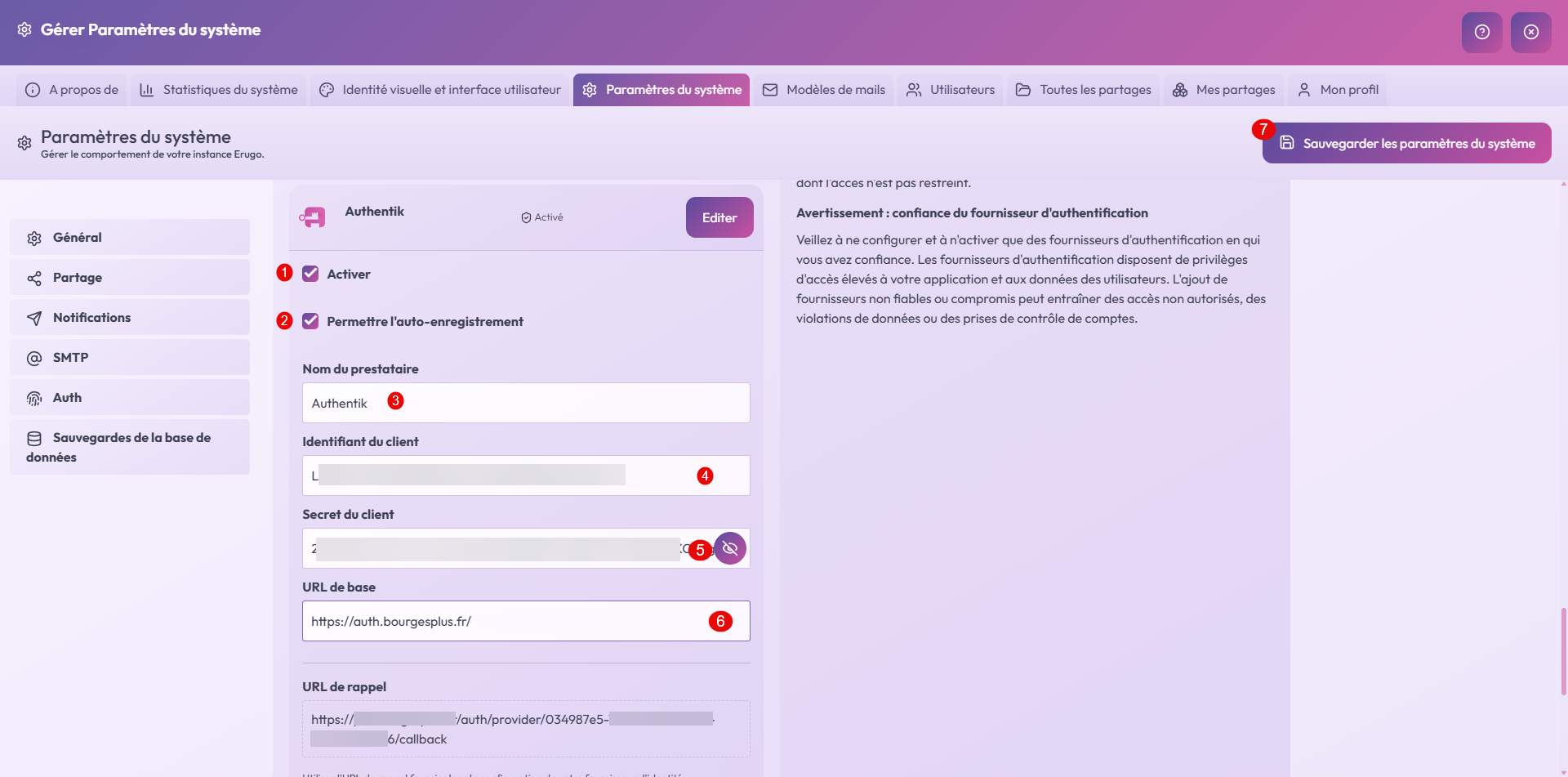
Task: Uncheck the Activer checkbox
Action: point(310,274)
